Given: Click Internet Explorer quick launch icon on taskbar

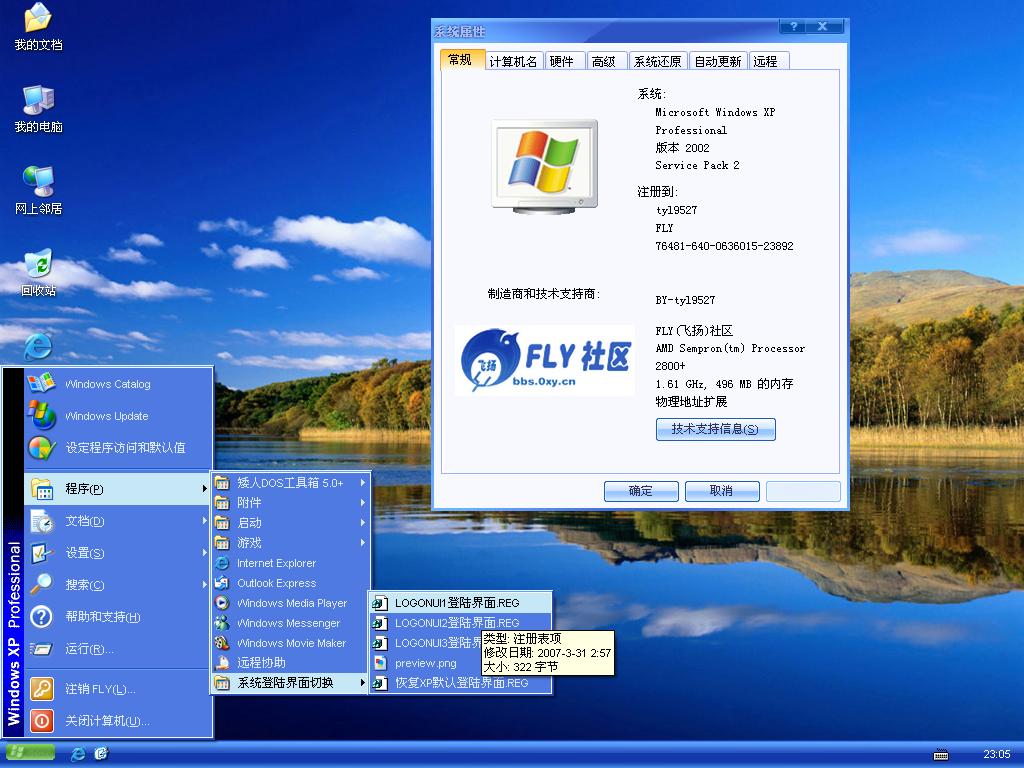Looking at the screenshot, I should 78,754.
